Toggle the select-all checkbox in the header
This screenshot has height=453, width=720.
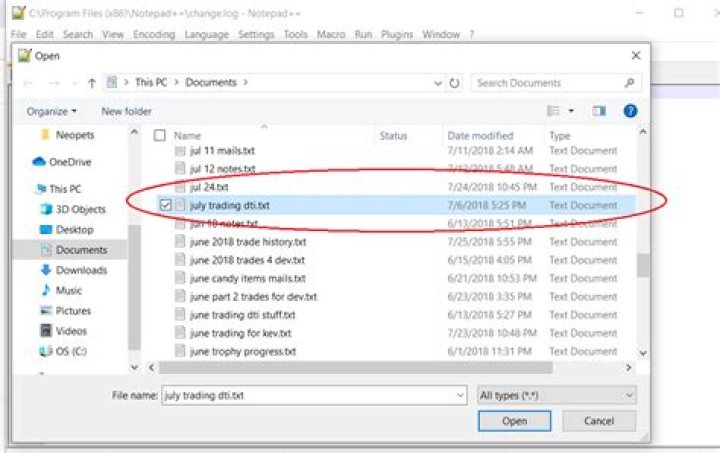[159, 135]
